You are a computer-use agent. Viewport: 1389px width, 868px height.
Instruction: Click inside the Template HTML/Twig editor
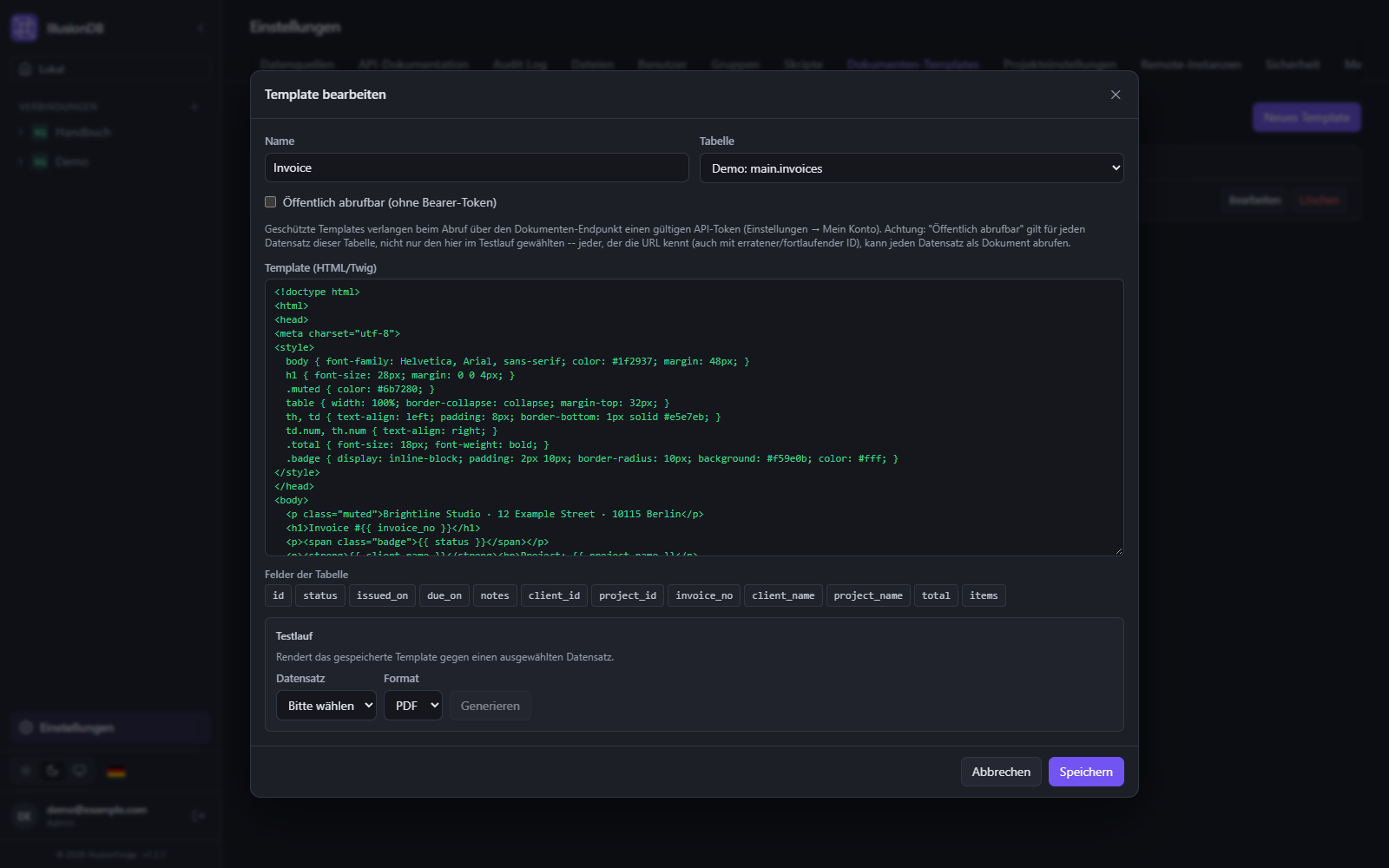click(694, 417)
